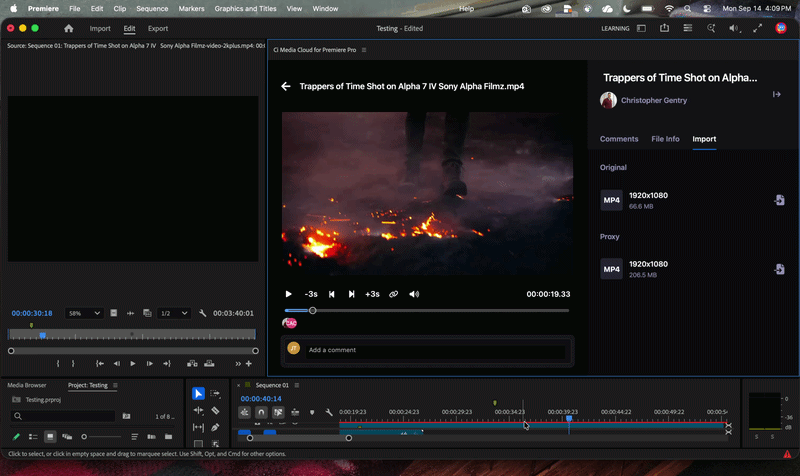Create new bin folder icon
This screenshot has height=476, width=800.
[168, 437]
